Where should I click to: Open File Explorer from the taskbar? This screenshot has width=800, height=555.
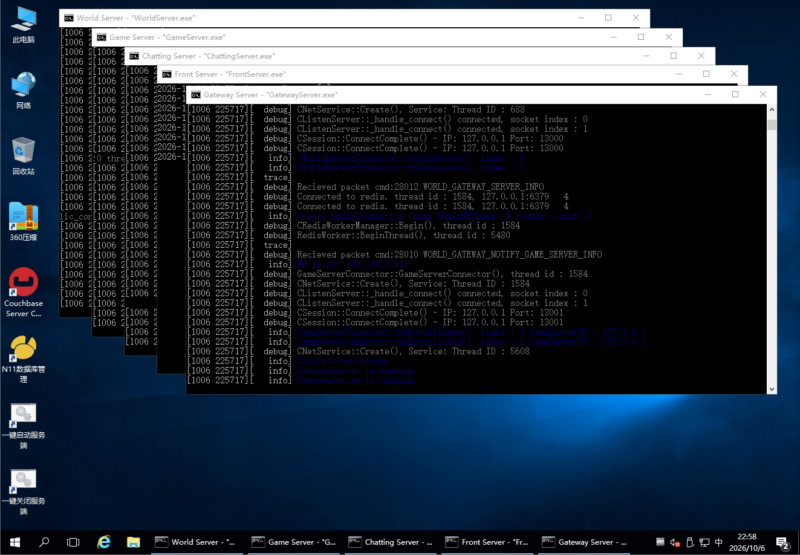click(x=134, y=542)
